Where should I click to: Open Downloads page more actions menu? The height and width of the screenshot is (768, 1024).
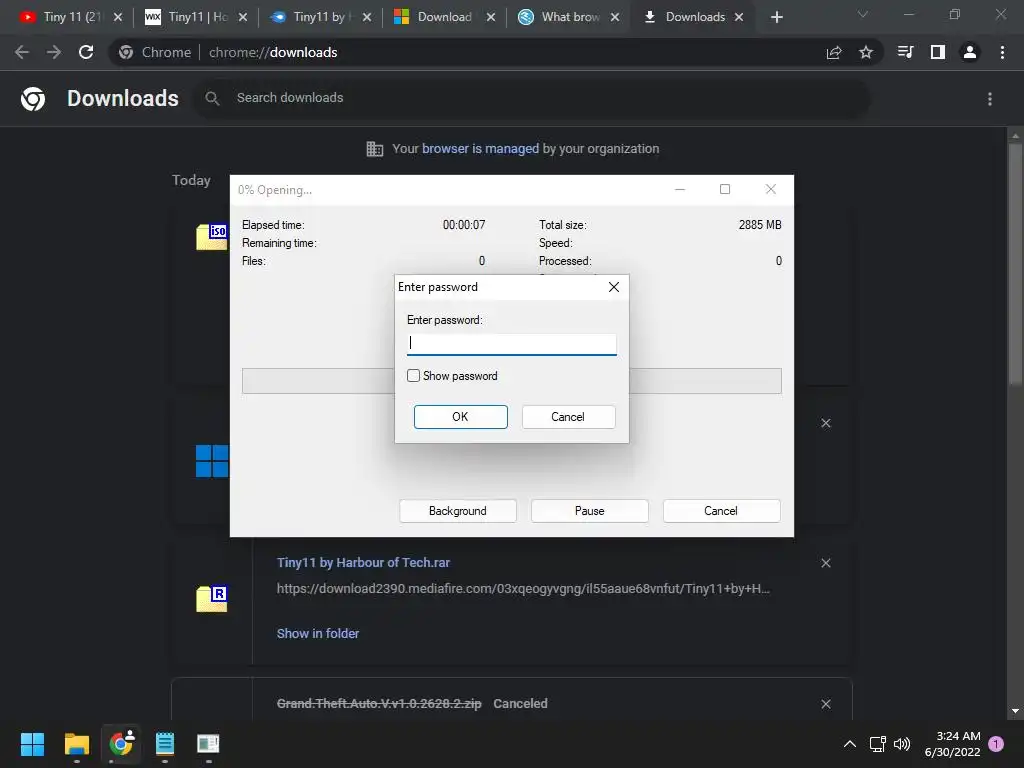[990, 99]
